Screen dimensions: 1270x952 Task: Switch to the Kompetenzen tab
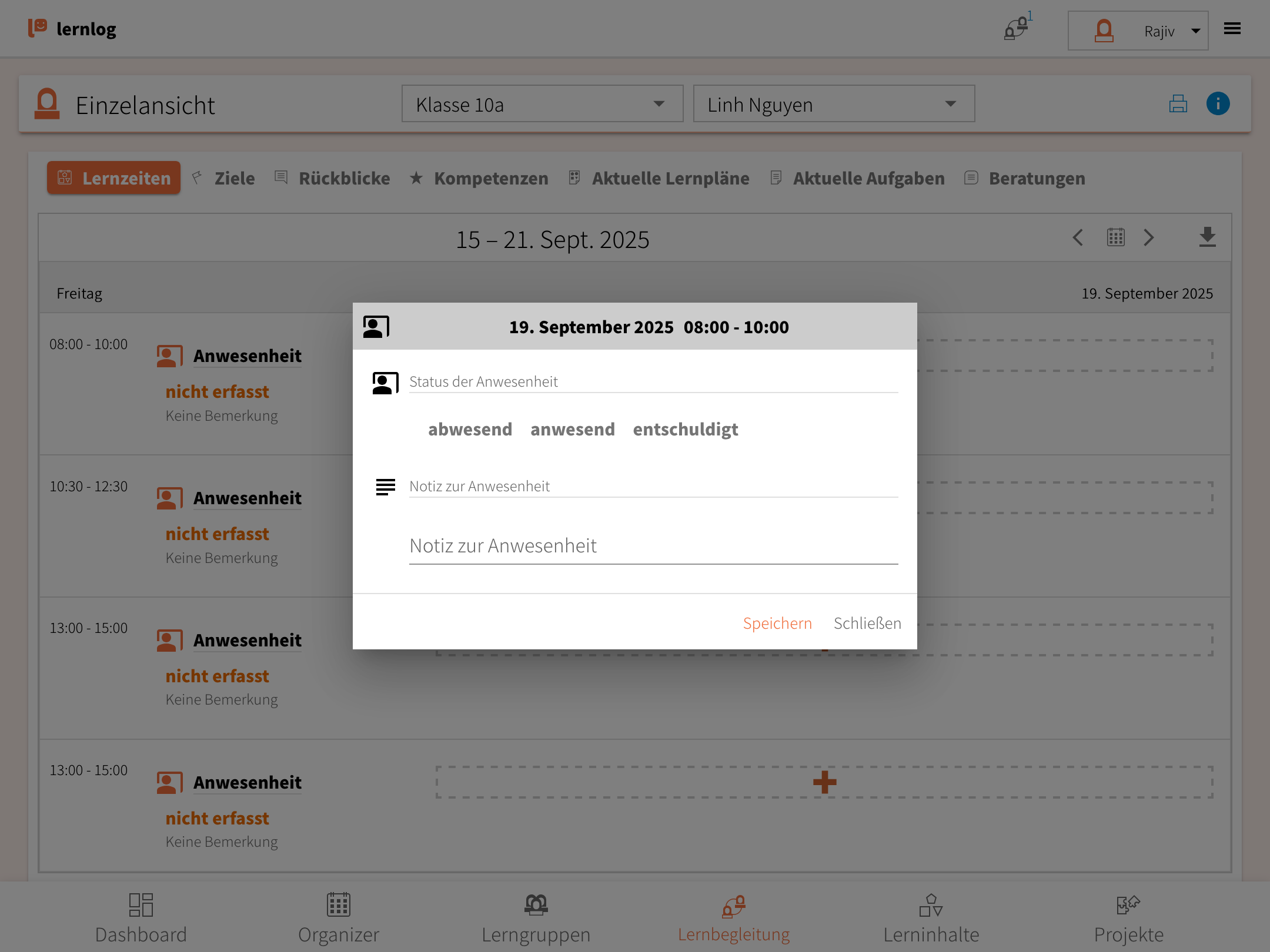coord(490,179)
